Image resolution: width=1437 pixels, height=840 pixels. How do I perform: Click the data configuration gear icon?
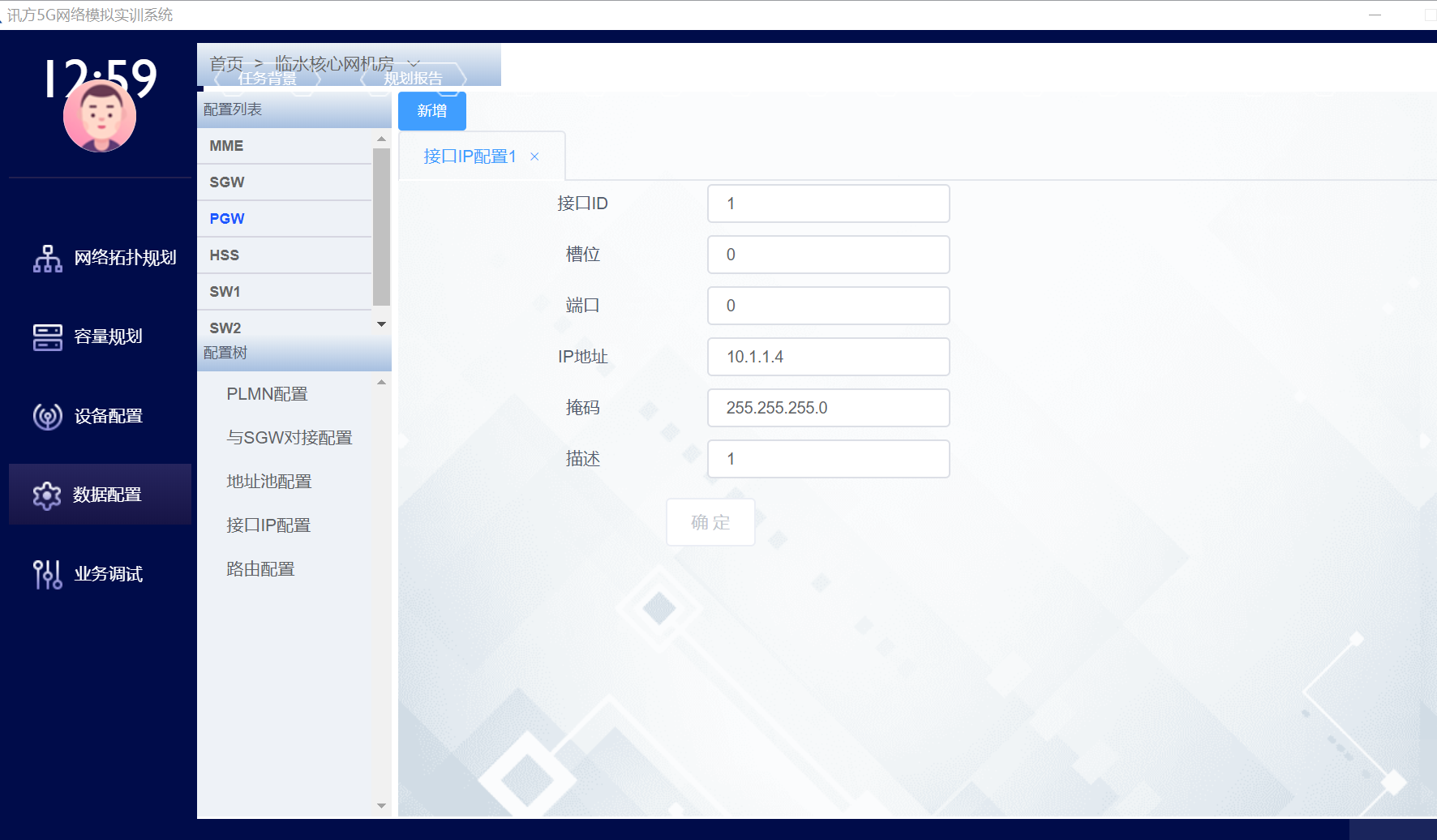[x=47, y=495]
